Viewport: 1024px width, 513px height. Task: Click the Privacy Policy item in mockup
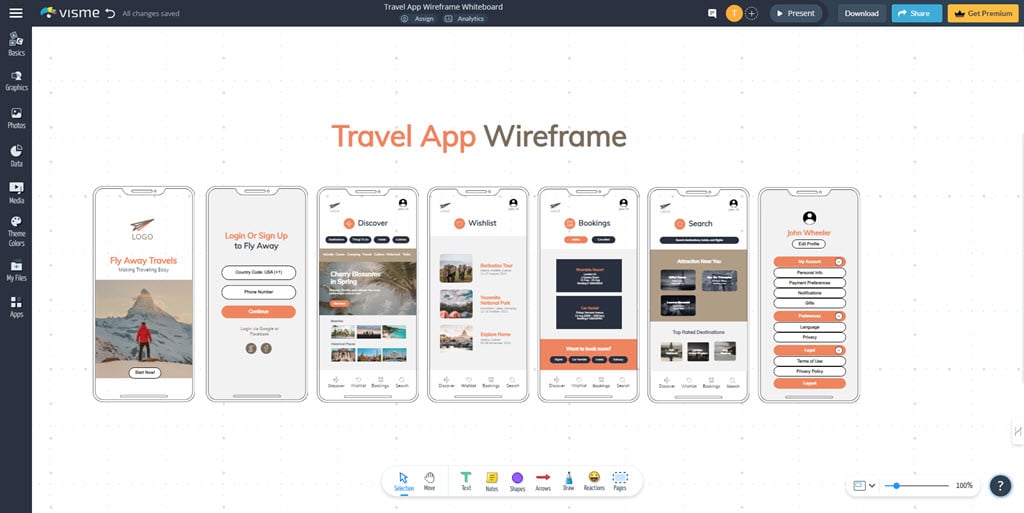click(x=810, y=371)
